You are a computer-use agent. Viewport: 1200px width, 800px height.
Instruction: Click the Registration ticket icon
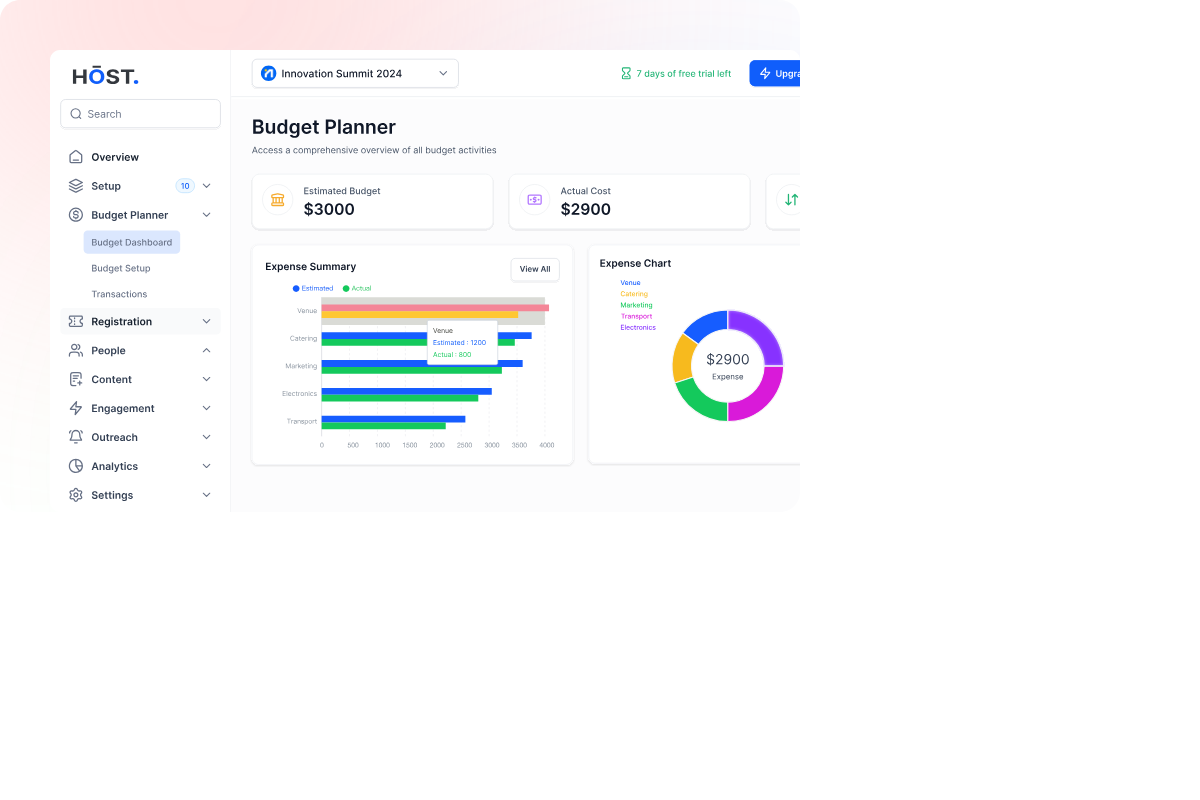point(76,321)
